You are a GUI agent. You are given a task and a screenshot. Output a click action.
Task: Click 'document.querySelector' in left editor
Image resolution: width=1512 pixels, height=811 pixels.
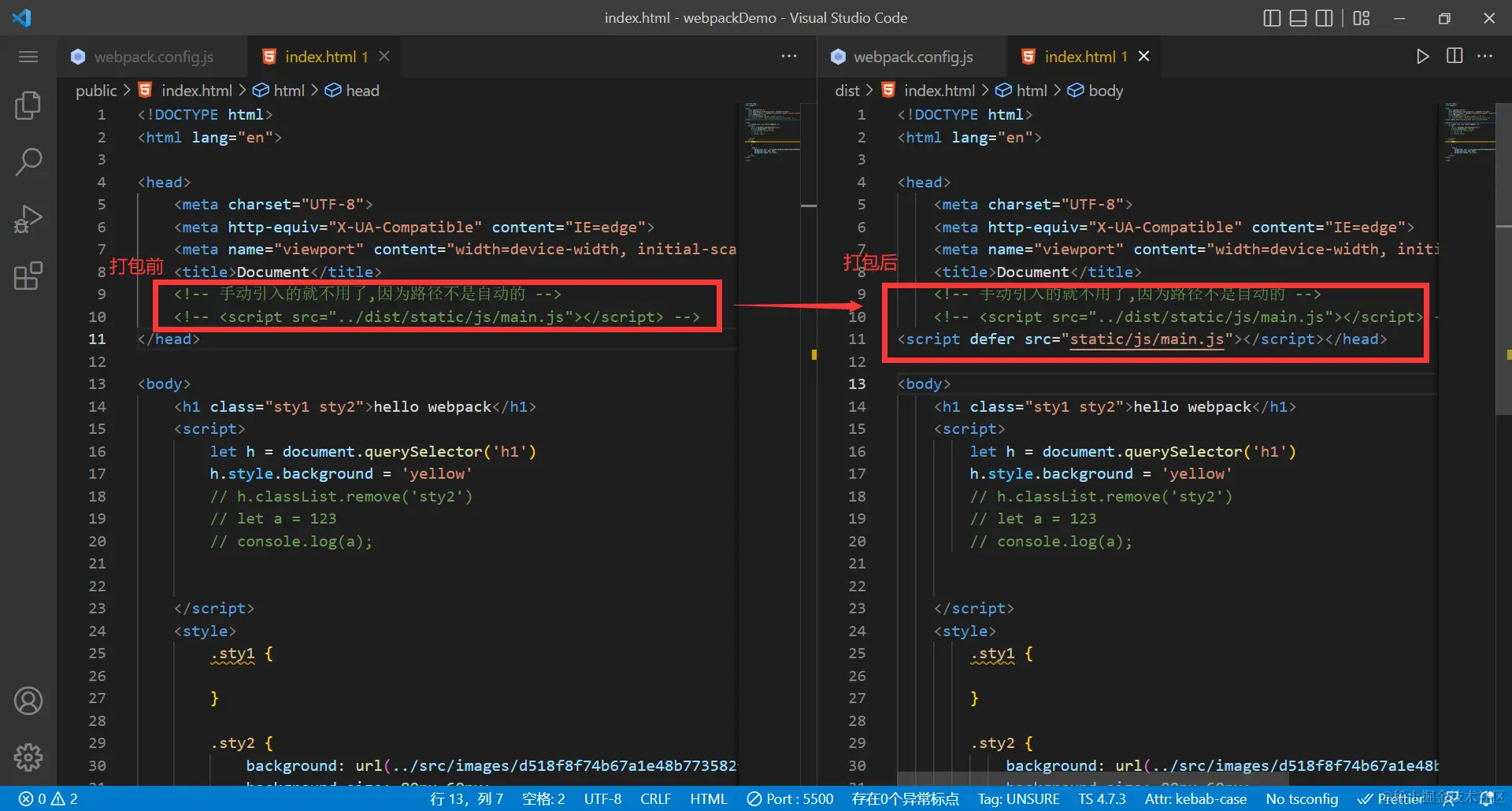click(x=382, y=452)
